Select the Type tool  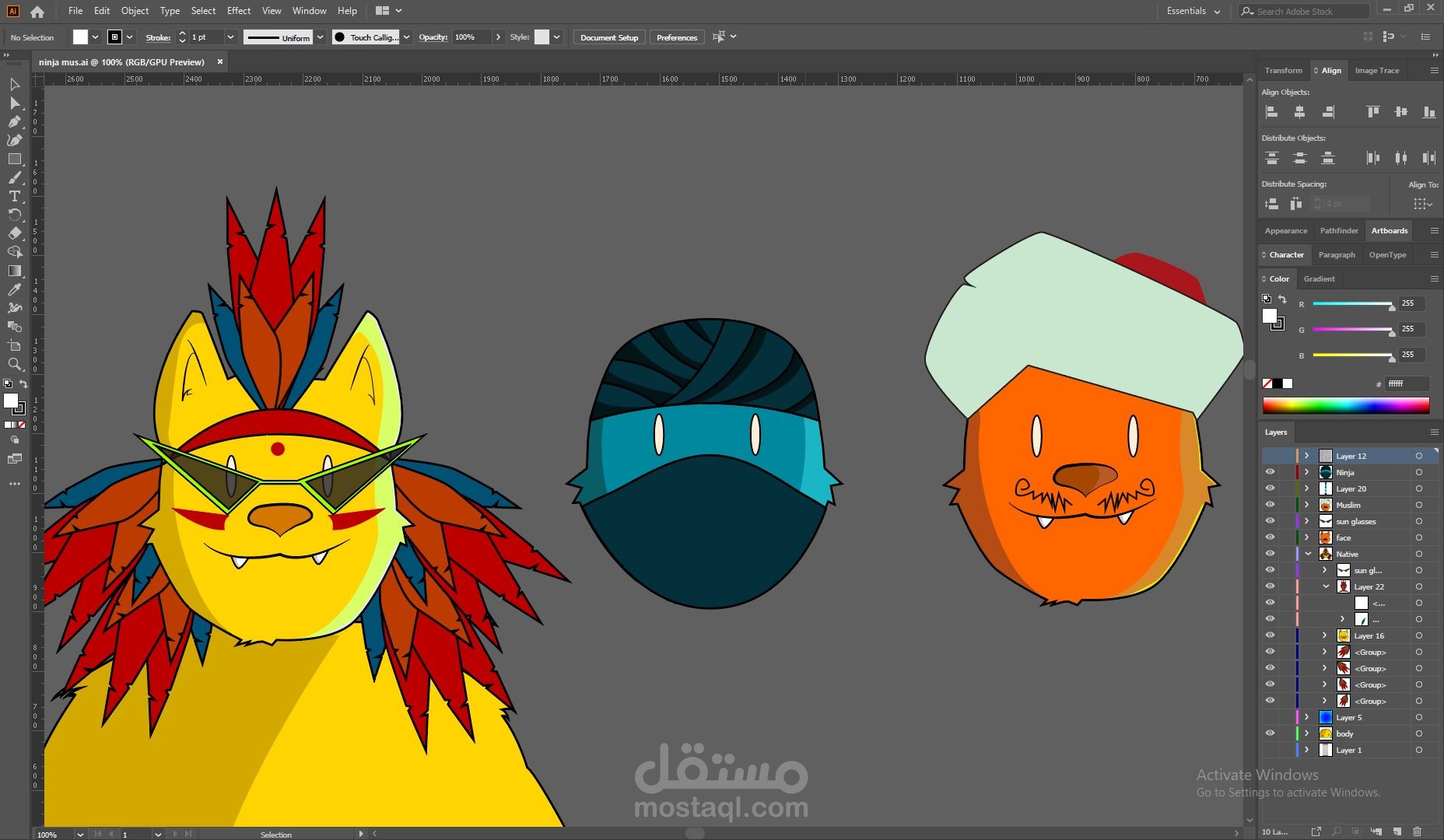(15, 196)
